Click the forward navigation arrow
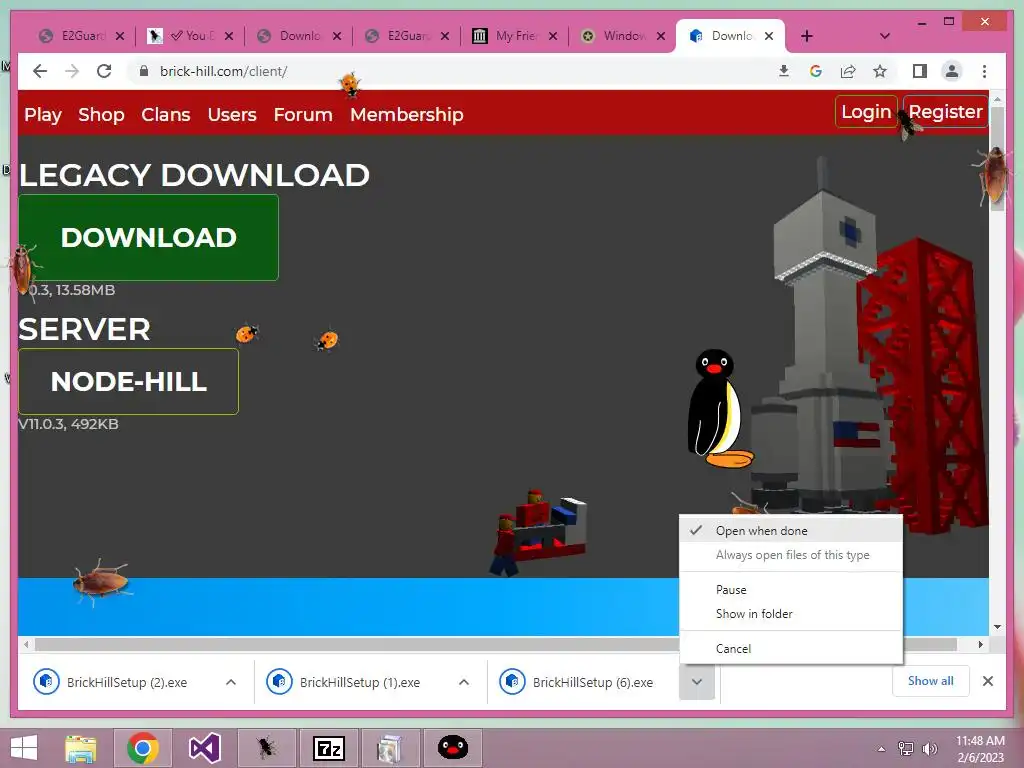Screen dimensions: 1024x768 72,71
